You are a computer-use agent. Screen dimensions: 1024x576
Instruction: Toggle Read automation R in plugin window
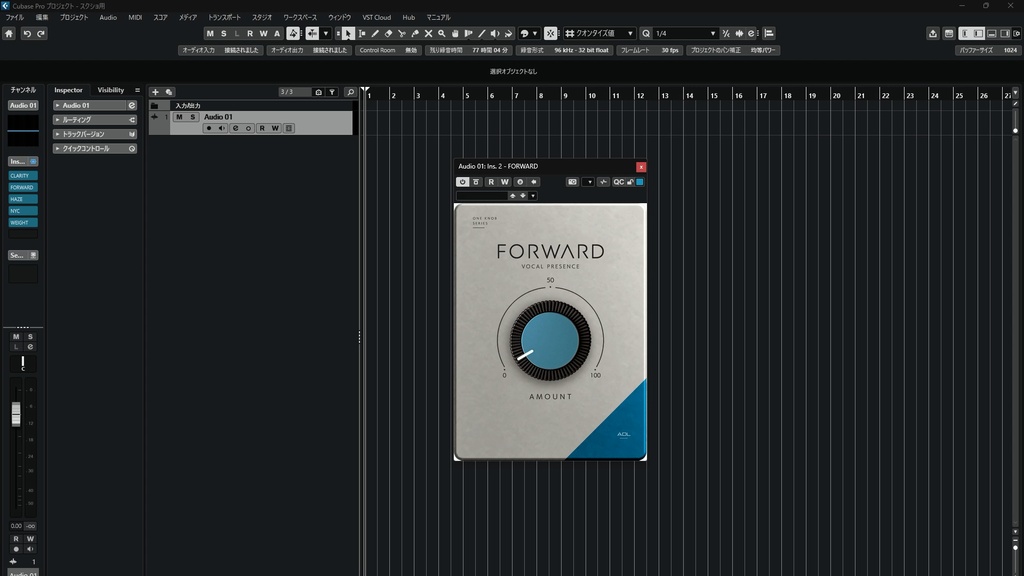[491, 182]
